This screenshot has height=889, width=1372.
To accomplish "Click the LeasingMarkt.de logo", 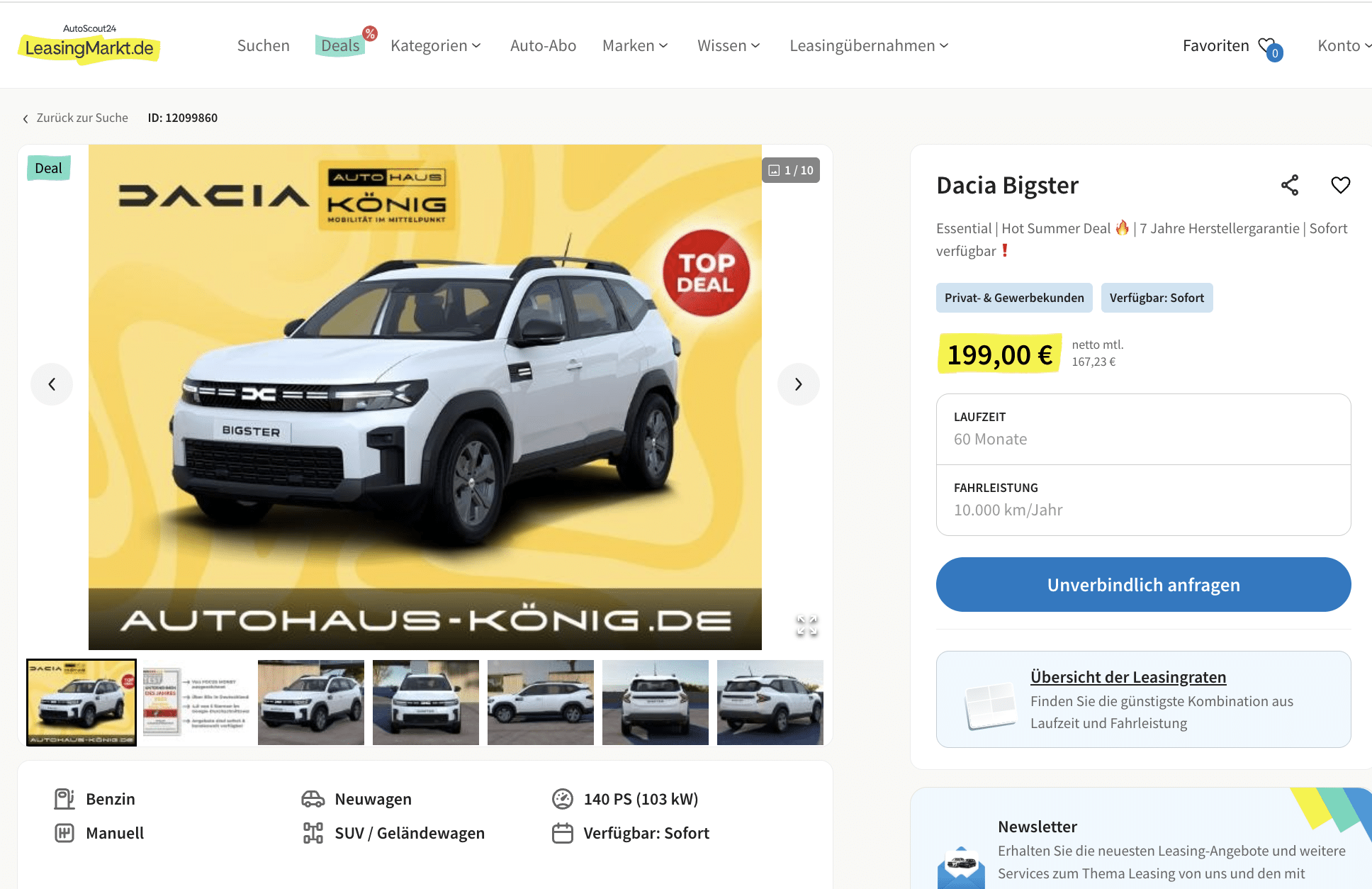I will [x=89, y=44].
